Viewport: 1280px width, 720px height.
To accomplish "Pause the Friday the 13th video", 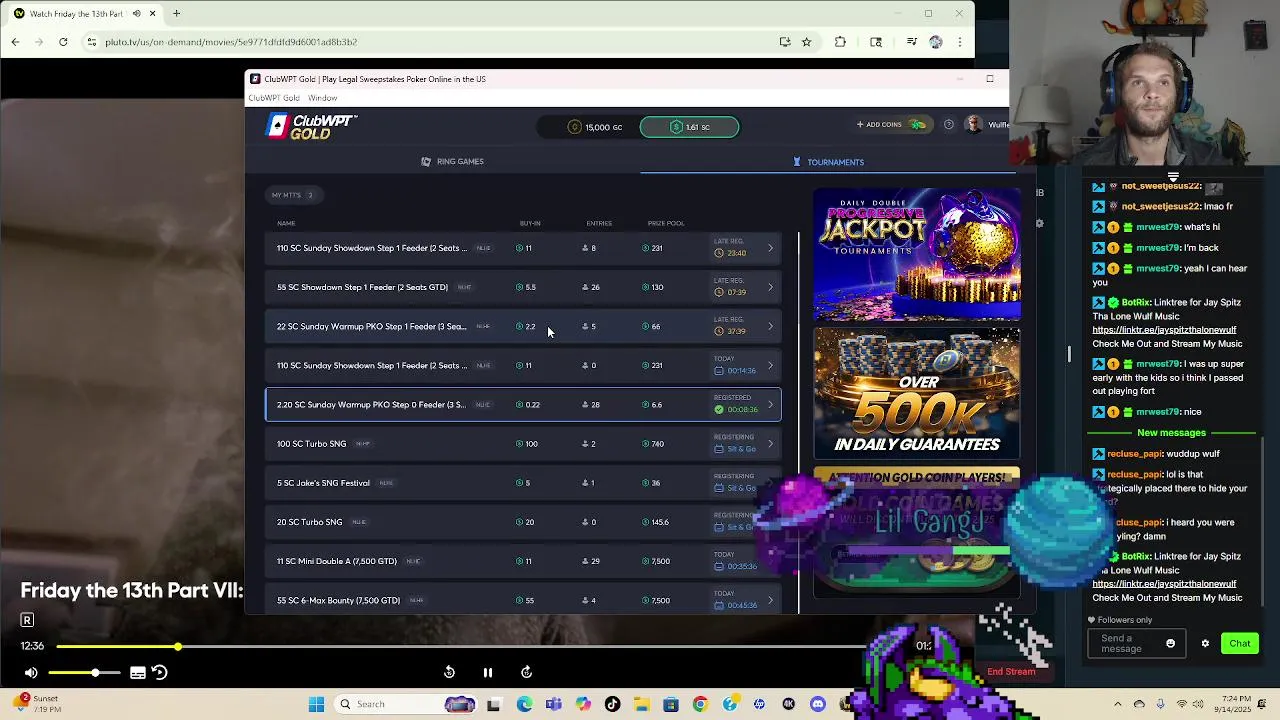I will click(x=487, y=672).
